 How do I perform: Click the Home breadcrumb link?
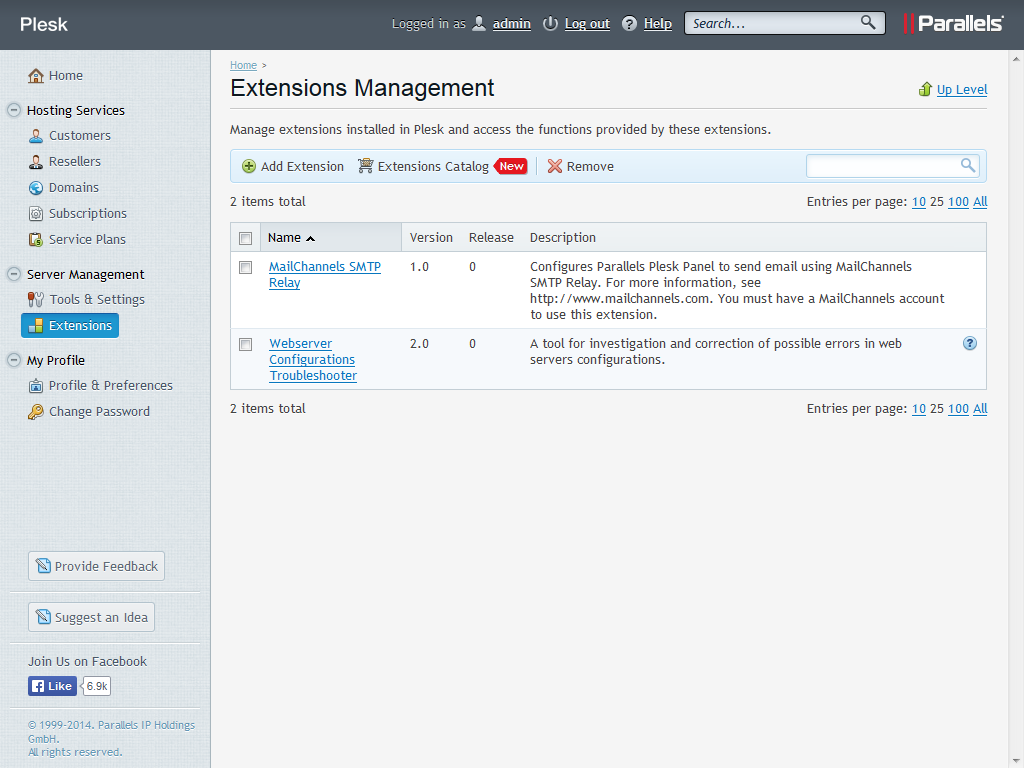(x=244, y=65)
